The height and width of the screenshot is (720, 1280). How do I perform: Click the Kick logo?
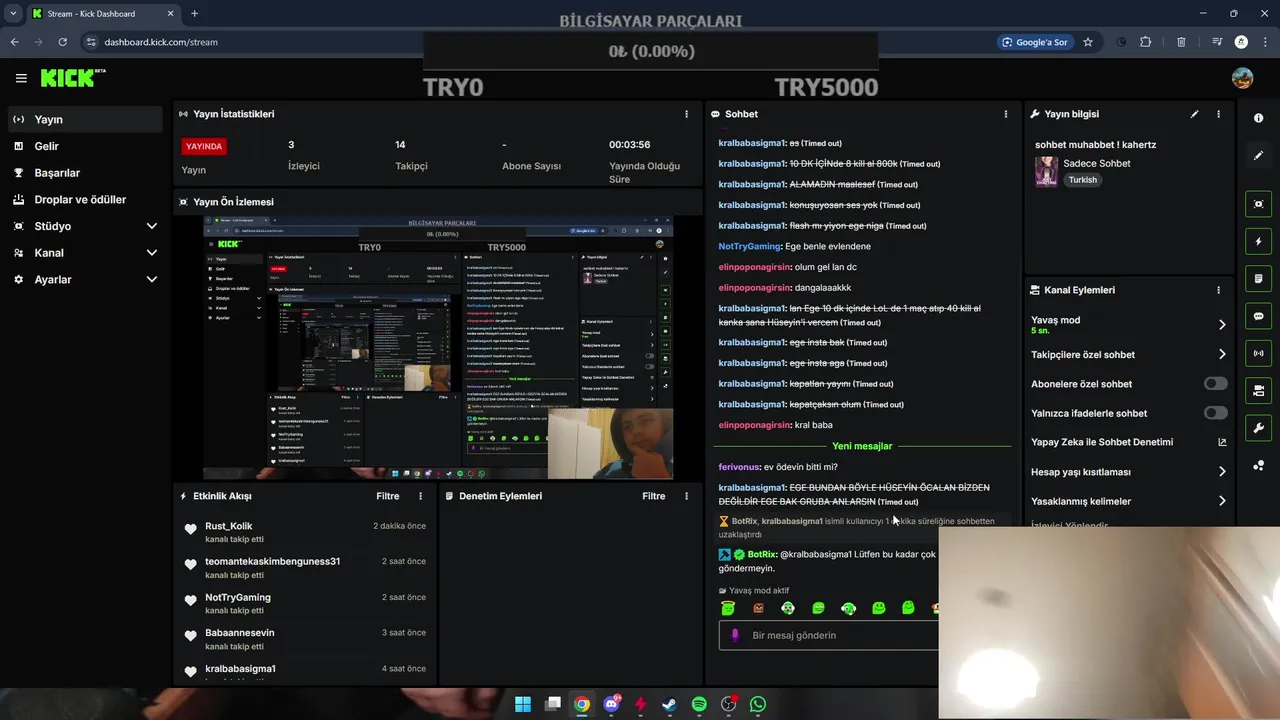coord(73,78)
